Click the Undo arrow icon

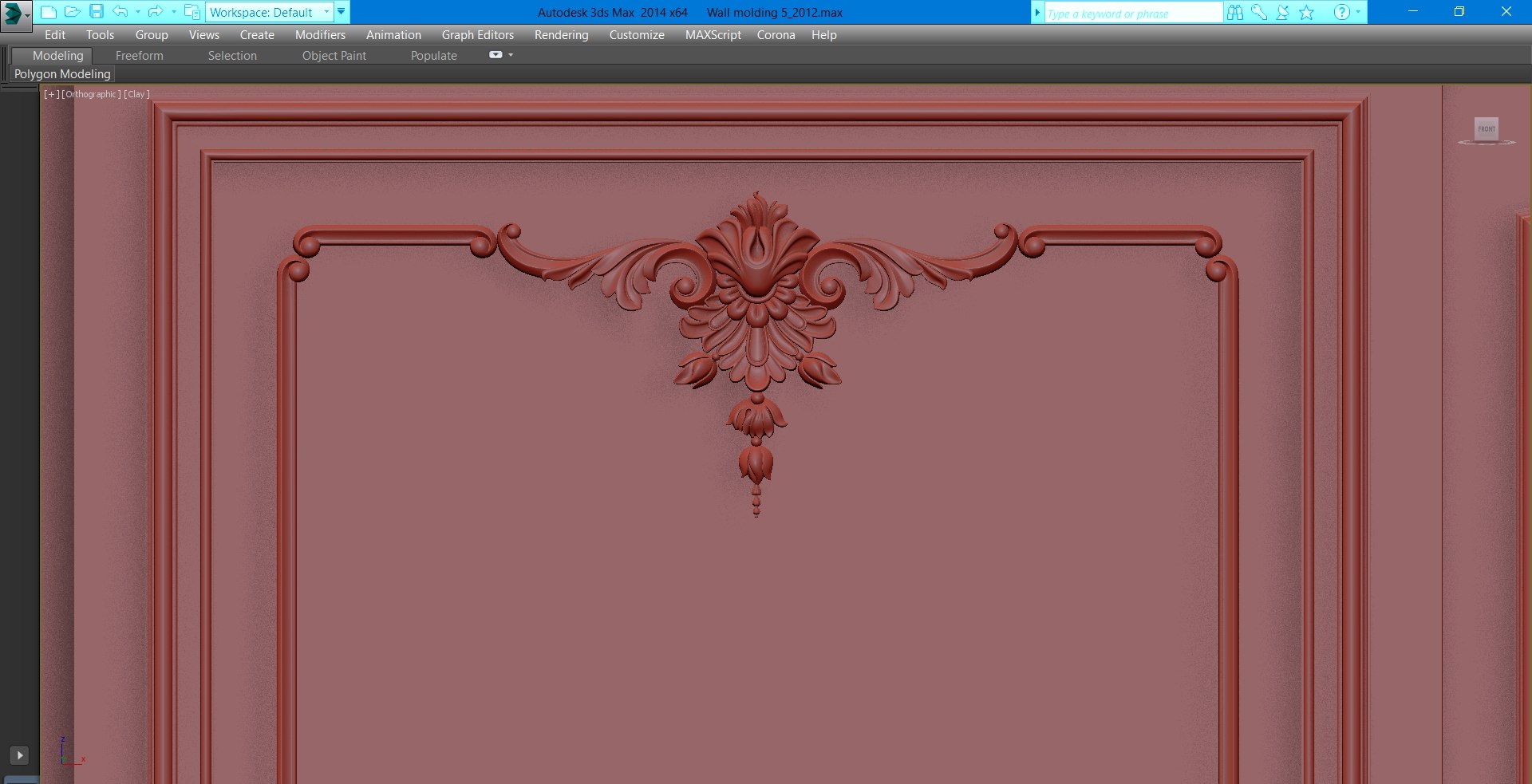(x=120, y=12)
